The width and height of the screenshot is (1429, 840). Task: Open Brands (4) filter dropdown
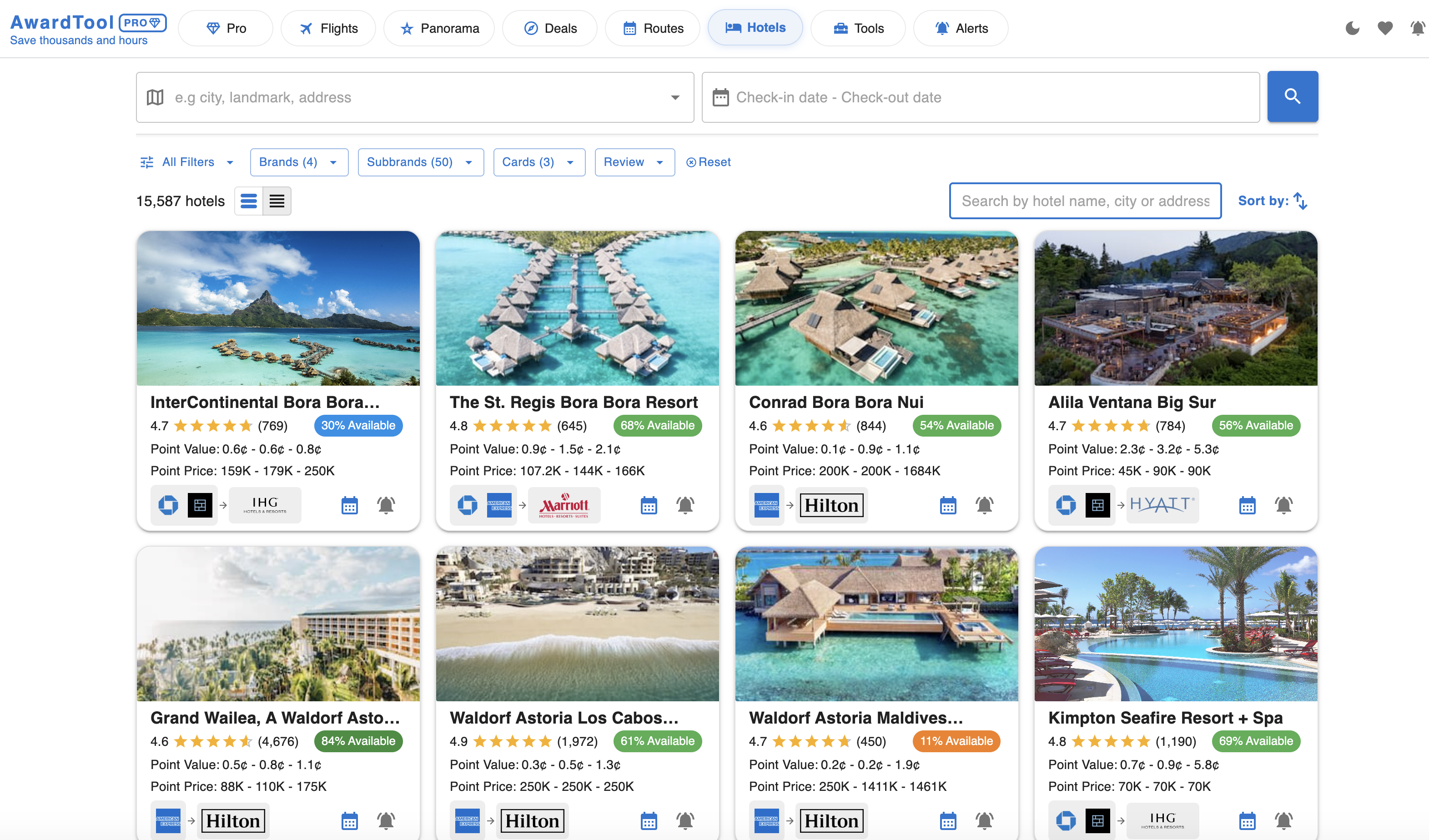(299, 162)
